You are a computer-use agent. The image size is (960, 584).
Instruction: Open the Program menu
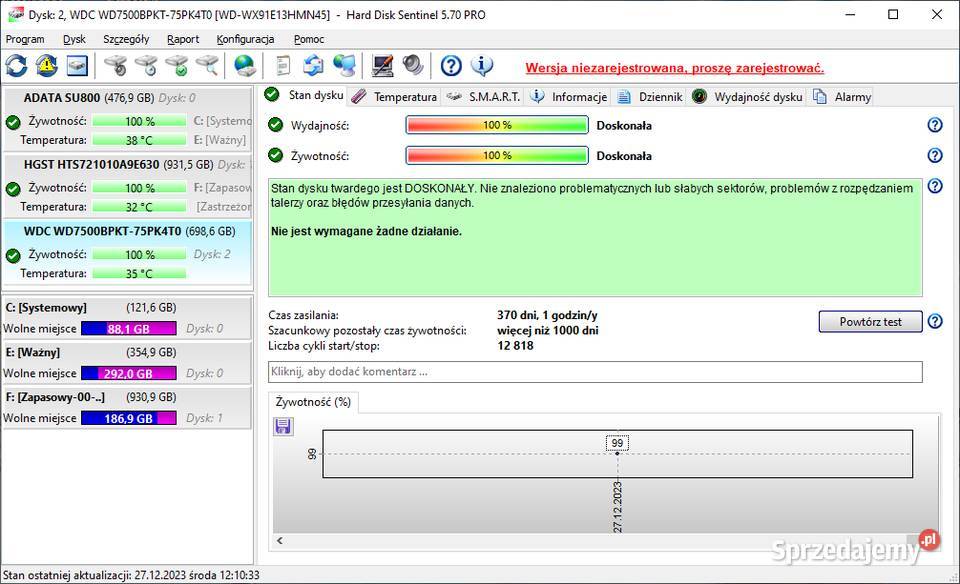25,39
